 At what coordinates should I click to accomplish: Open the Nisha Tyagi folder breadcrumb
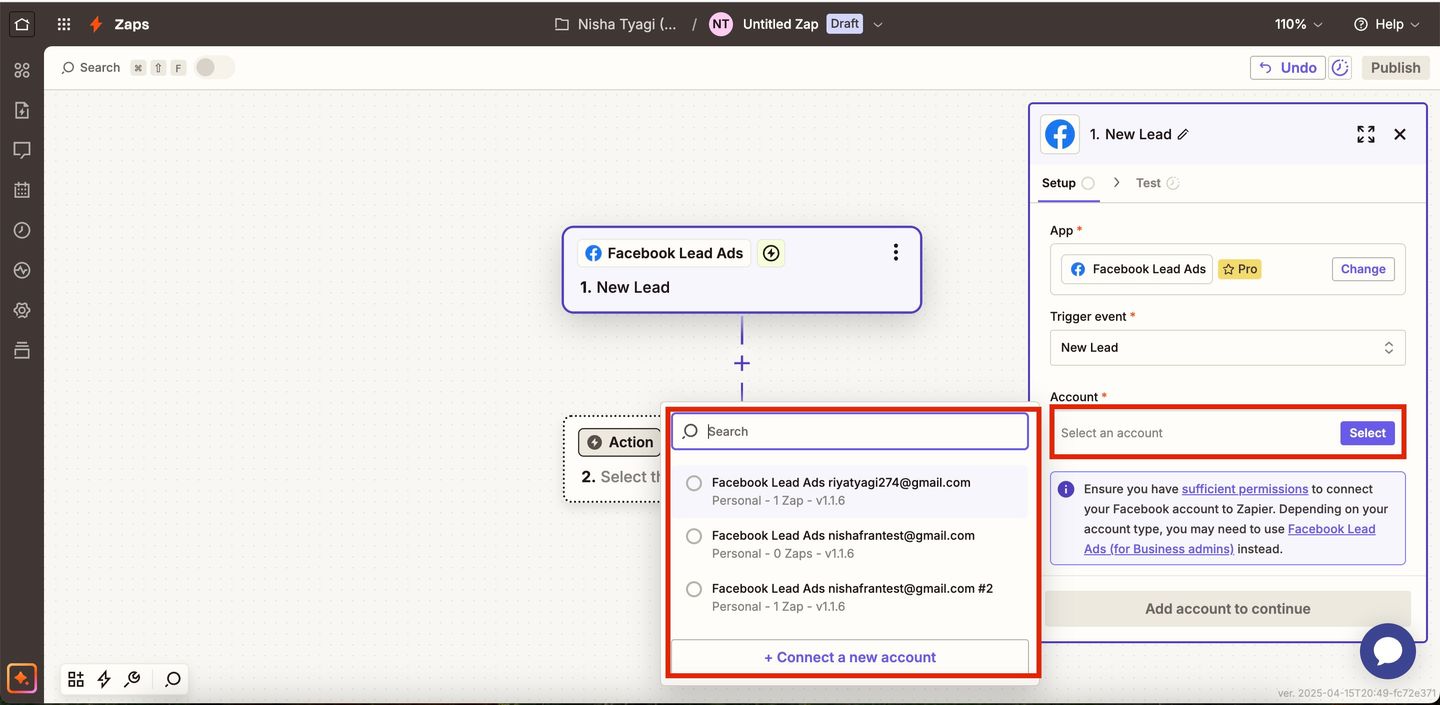(617, 24)
